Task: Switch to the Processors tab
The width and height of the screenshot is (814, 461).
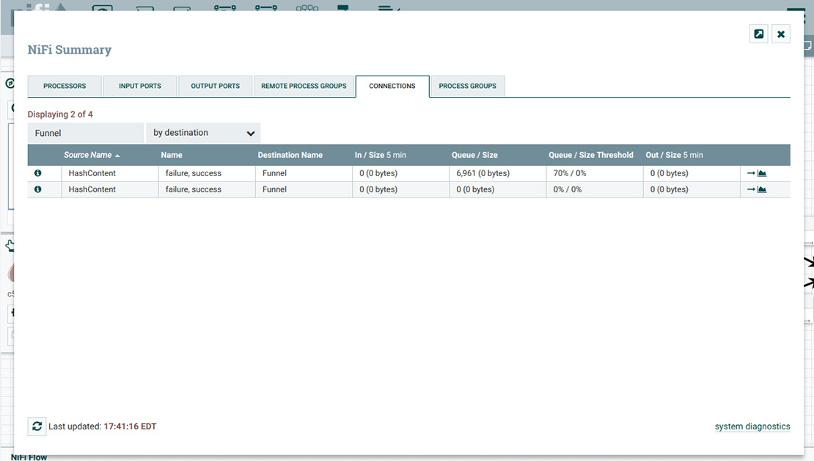Action: pos(64,86)
